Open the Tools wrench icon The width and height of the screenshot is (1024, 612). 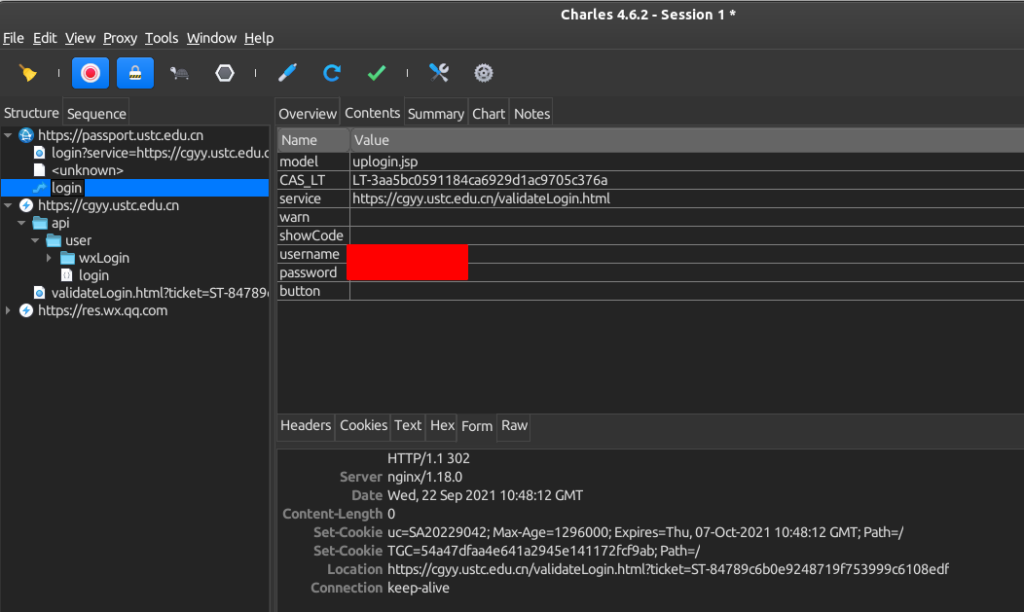(439, 73)
